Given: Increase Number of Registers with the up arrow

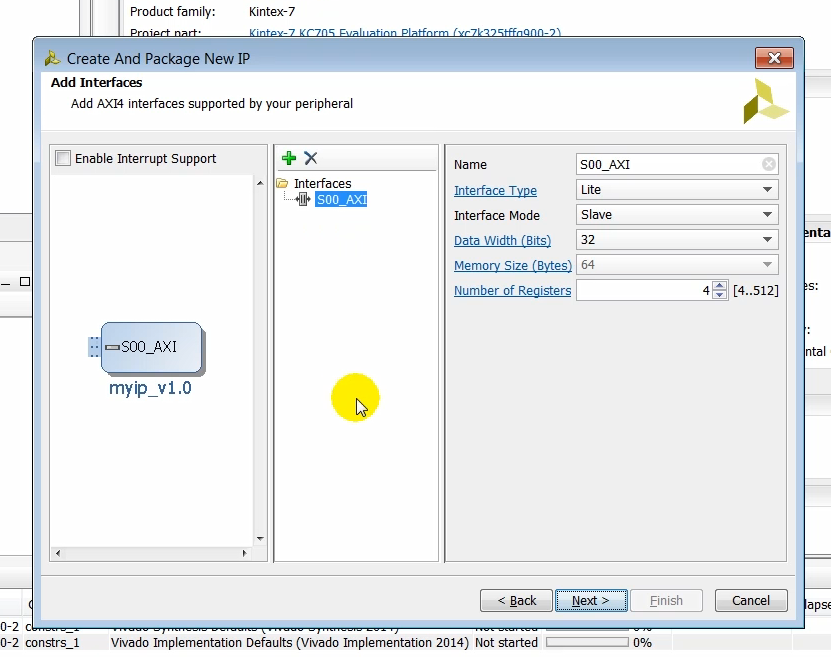Looking at the screenshot, I should (x=717, y=285).
